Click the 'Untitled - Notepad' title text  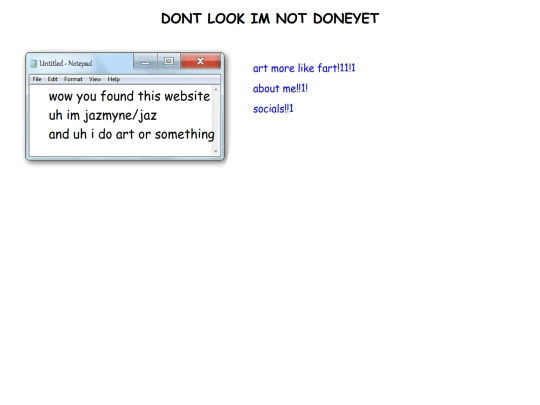click(66, 63)
